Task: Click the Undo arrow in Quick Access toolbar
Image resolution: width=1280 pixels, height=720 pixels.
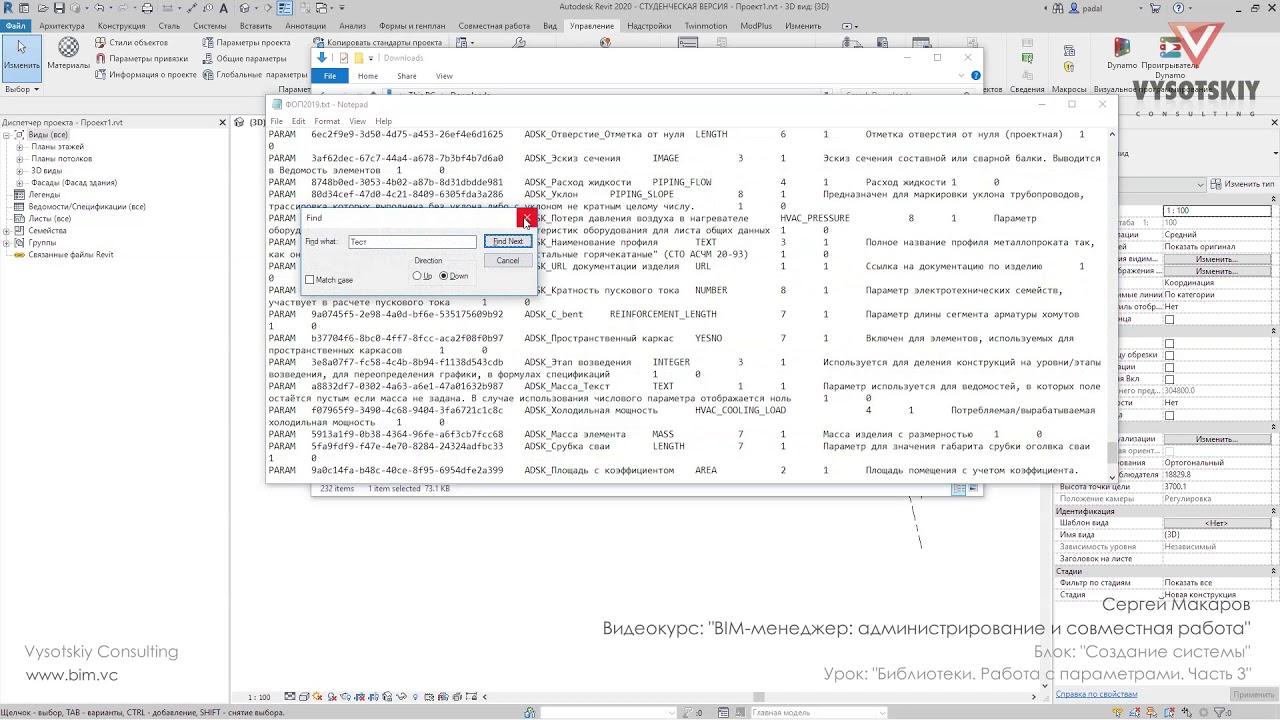Action: tap(99, 8)
